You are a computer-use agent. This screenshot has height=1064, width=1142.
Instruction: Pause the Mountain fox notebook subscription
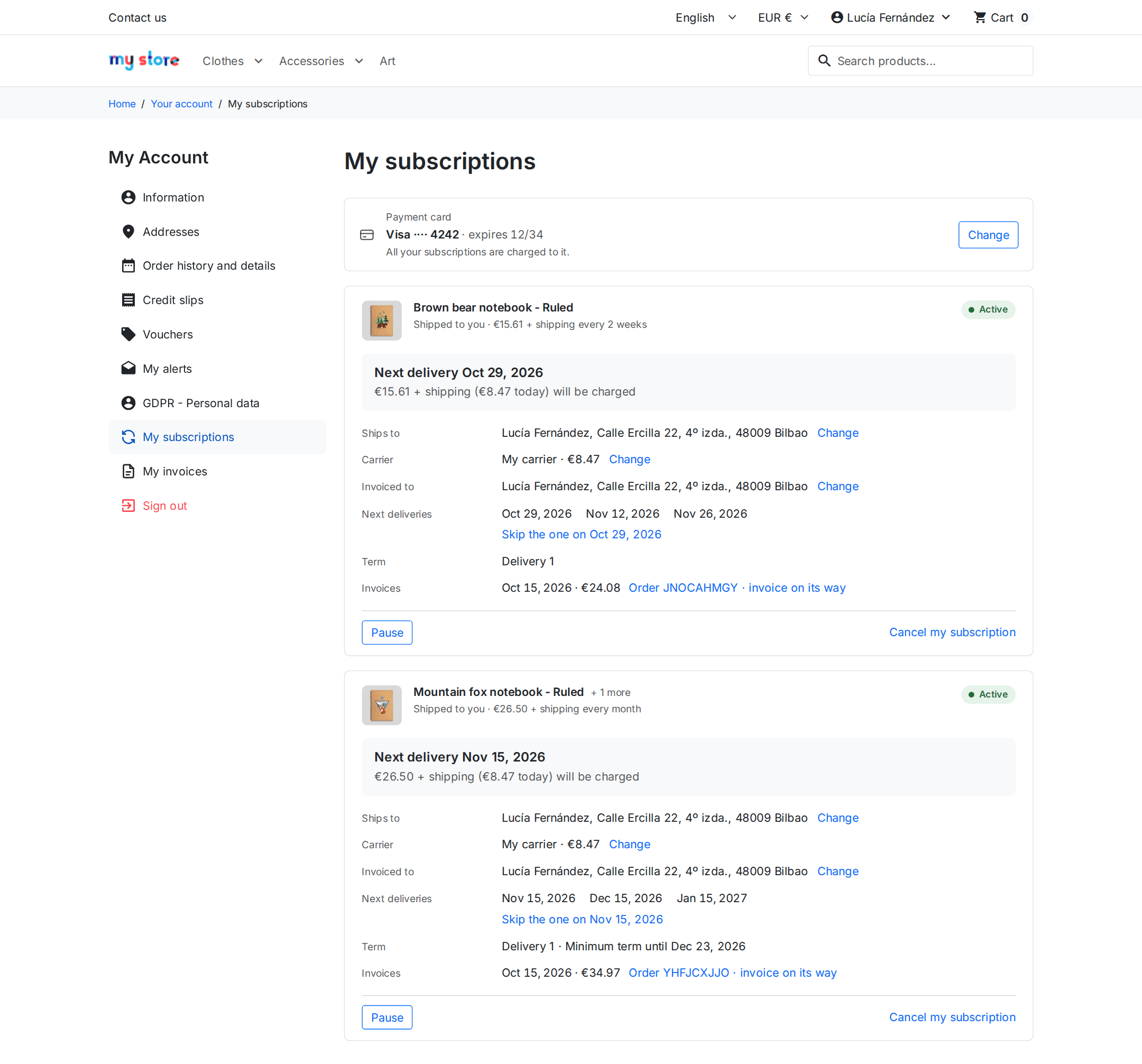(x=386, y=1017)
